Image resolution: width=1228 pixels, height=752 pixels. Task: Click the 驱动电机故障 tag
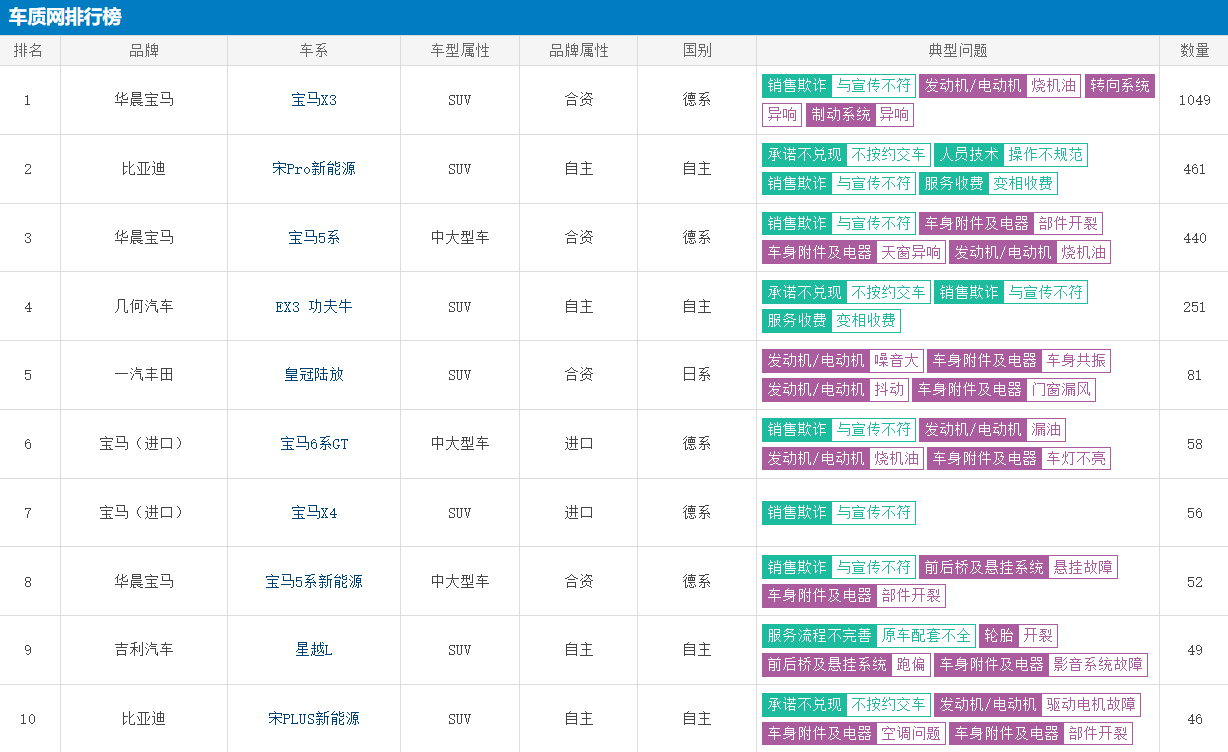pyautogui.click(x=1091, y=705)
